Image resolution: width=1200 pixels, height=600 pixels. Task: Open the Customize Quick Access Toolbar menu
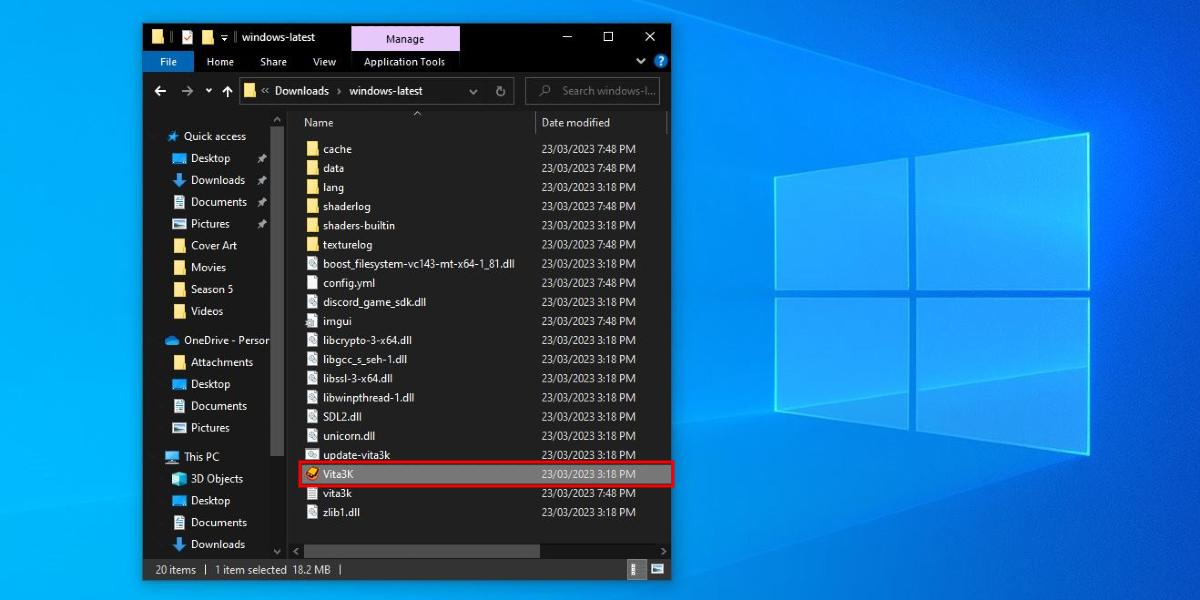[223, 37]
